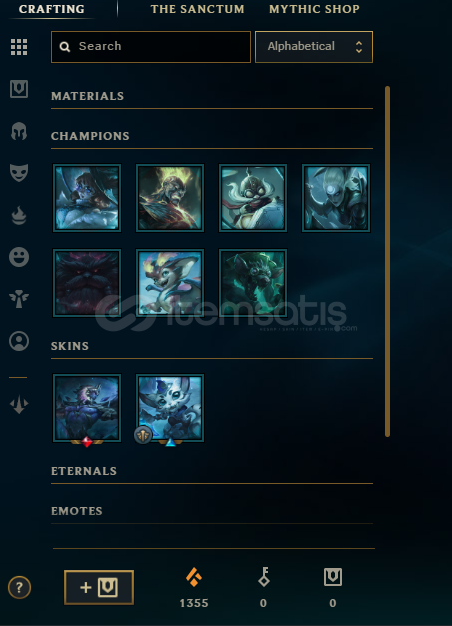Open the Alphabetical sort dropdown
452x626 pixels.
click(314, 47)
